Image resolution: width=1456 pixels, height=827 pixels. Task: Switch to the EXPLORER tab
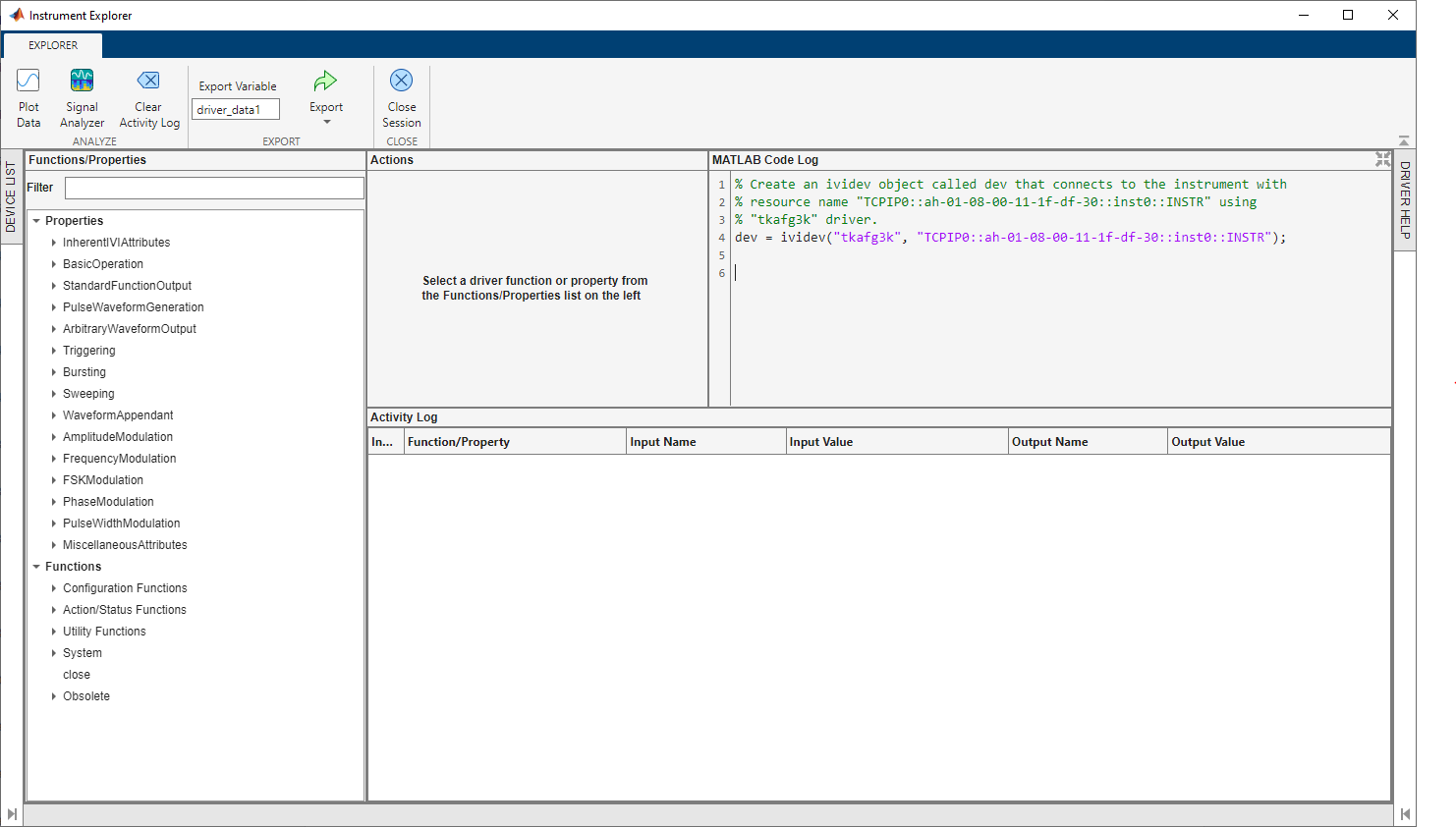click(53, 45)
